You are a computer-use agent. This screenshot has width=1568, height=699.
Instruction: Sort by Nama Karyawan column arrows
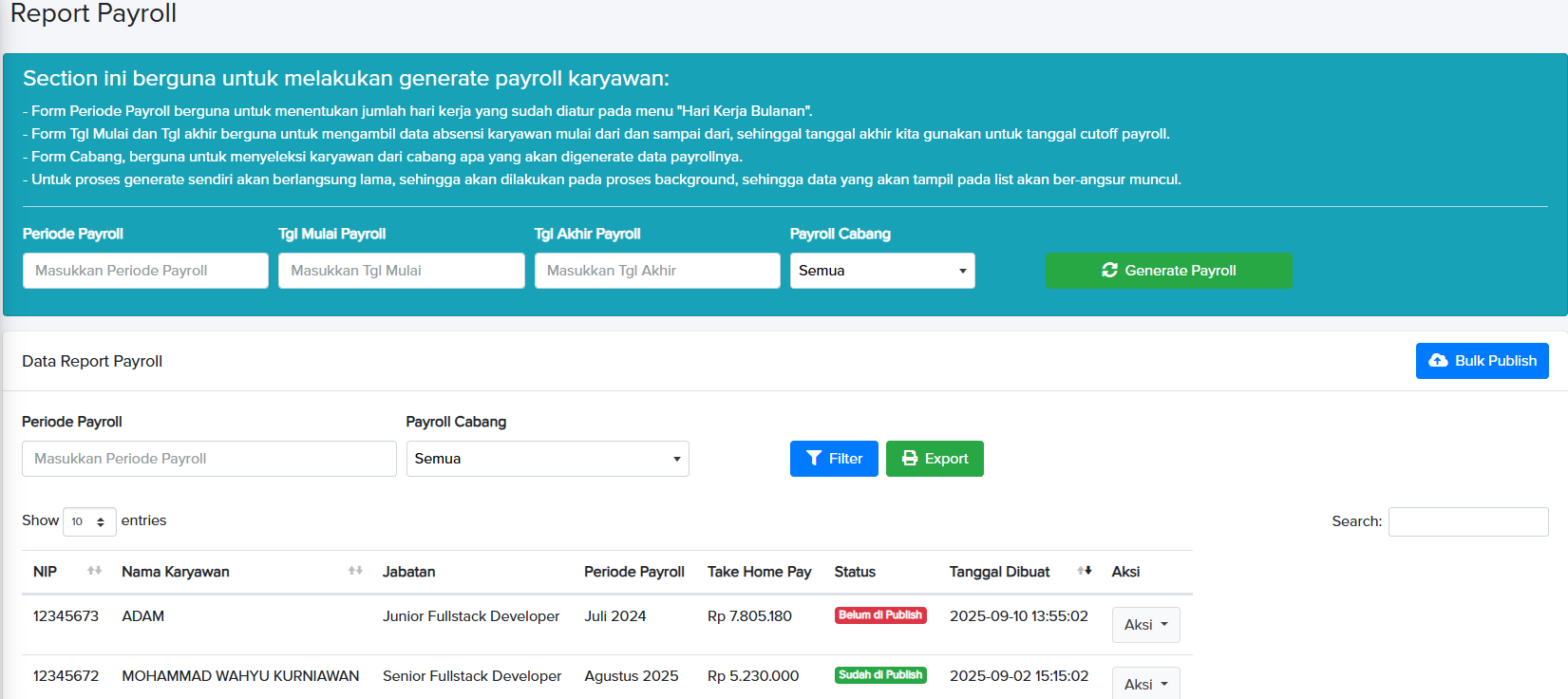point(355,571)
